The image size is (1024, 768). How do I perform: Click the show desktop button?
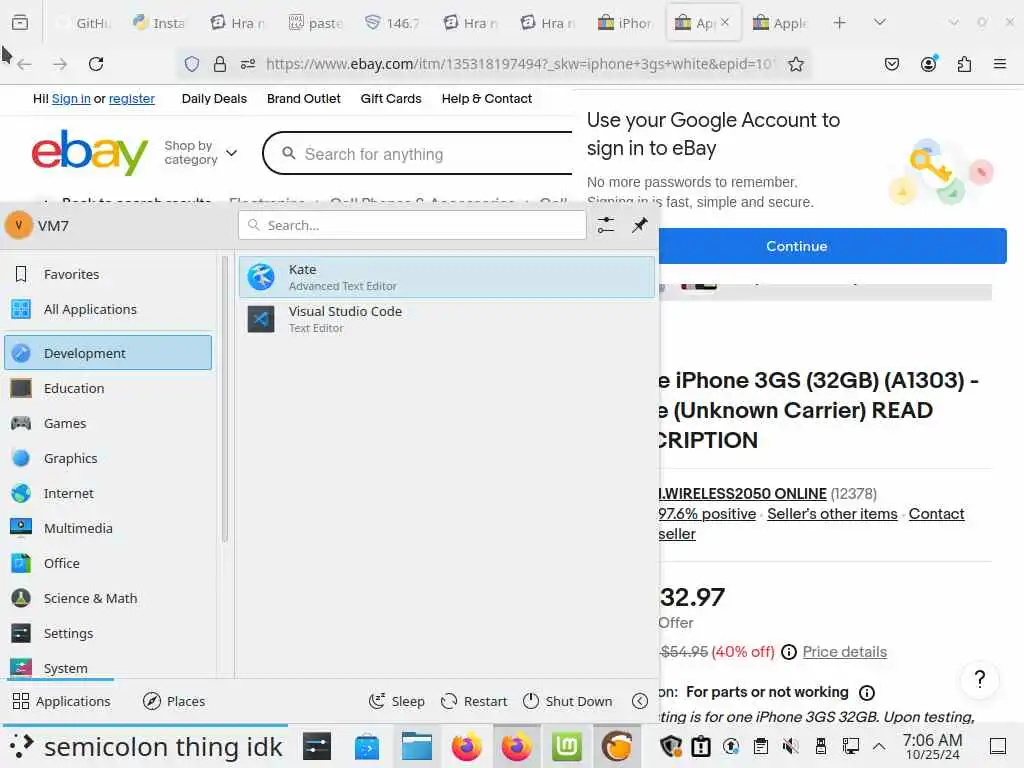[998, 746]
